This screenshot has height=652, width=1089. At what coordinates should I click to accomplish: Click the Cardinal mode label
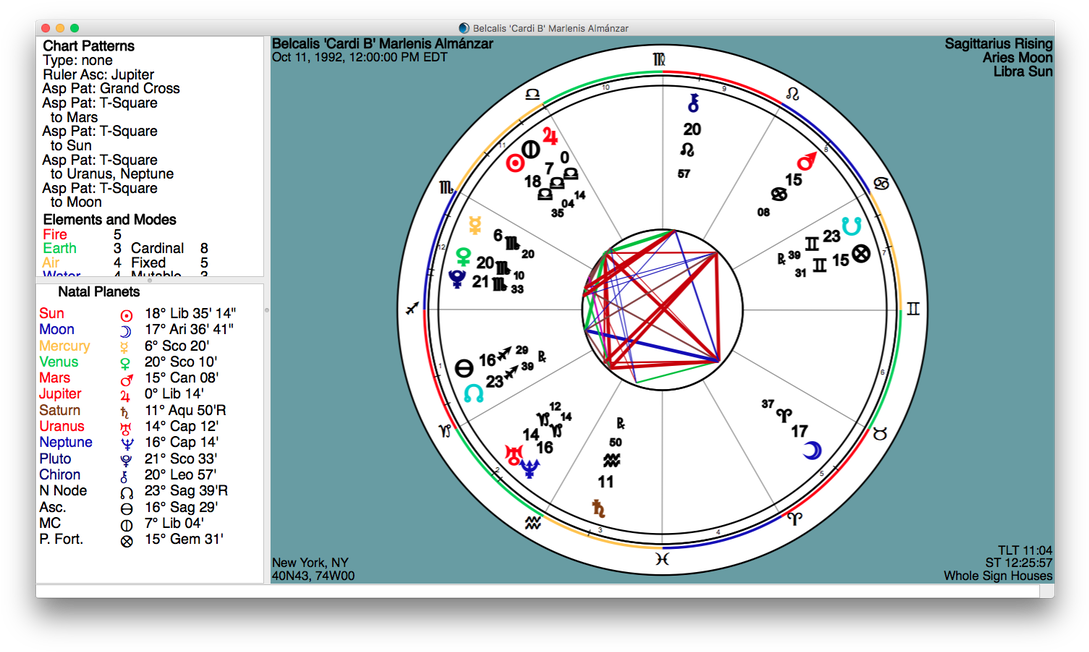pos(158,249)
